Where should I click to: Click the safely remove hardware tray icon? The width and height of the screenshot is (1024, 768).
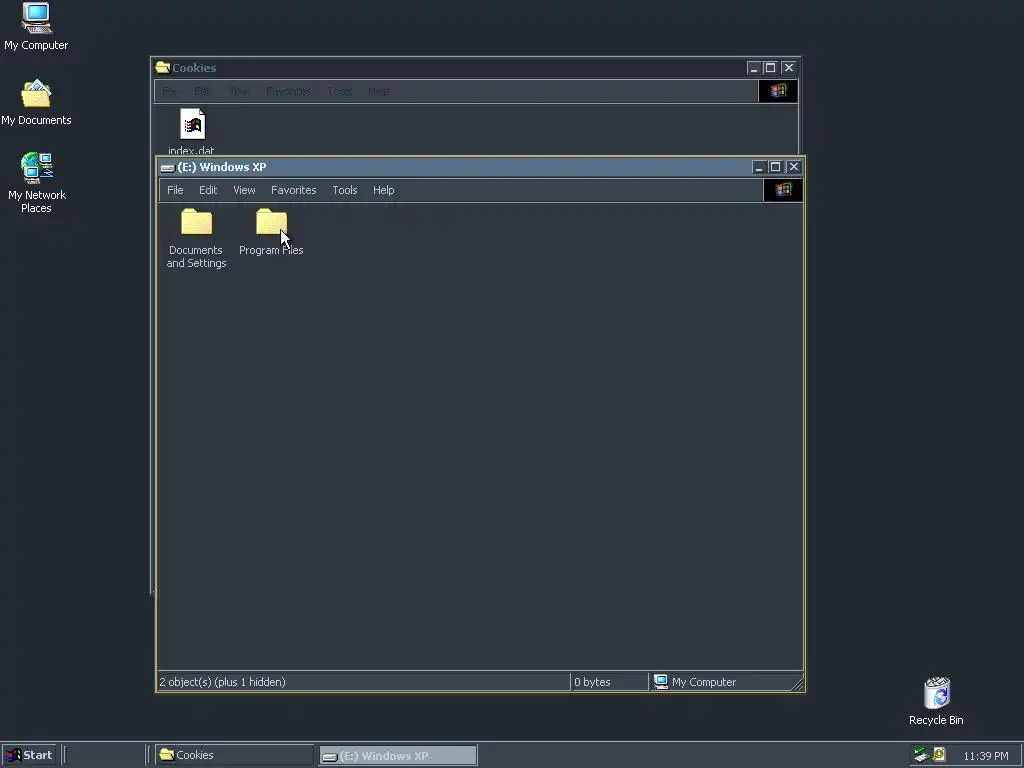(x=921, y=755)
